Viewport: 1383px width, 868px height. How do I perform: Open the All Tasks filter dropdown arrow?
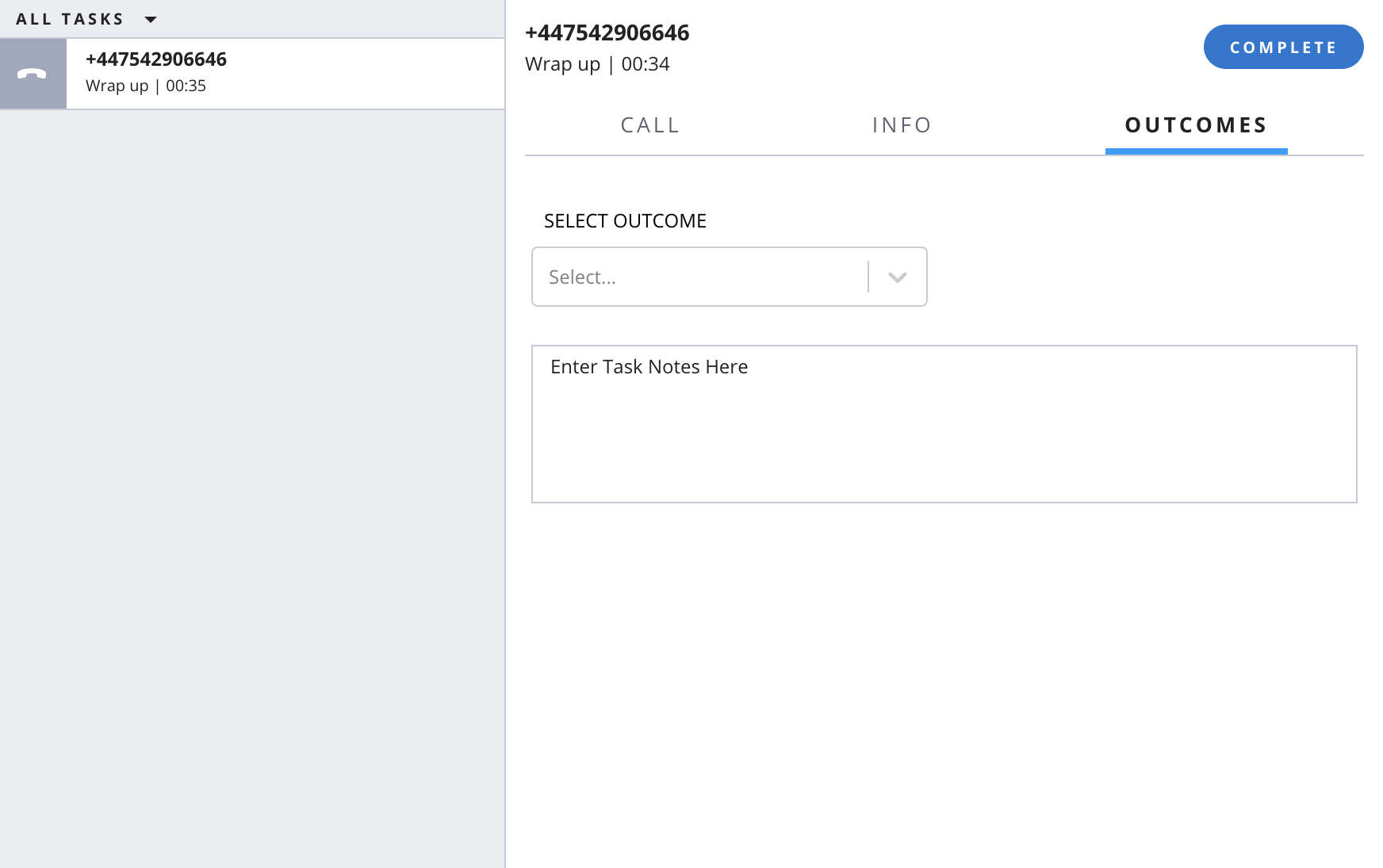151,19
